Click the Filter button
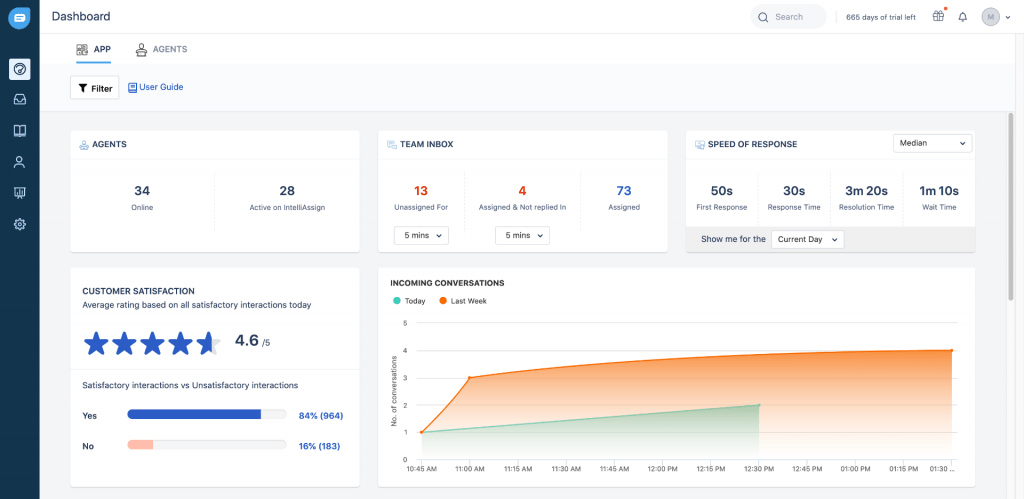Image resolution: width=1024 pixels, height=499 pixels. coord(94,88)
